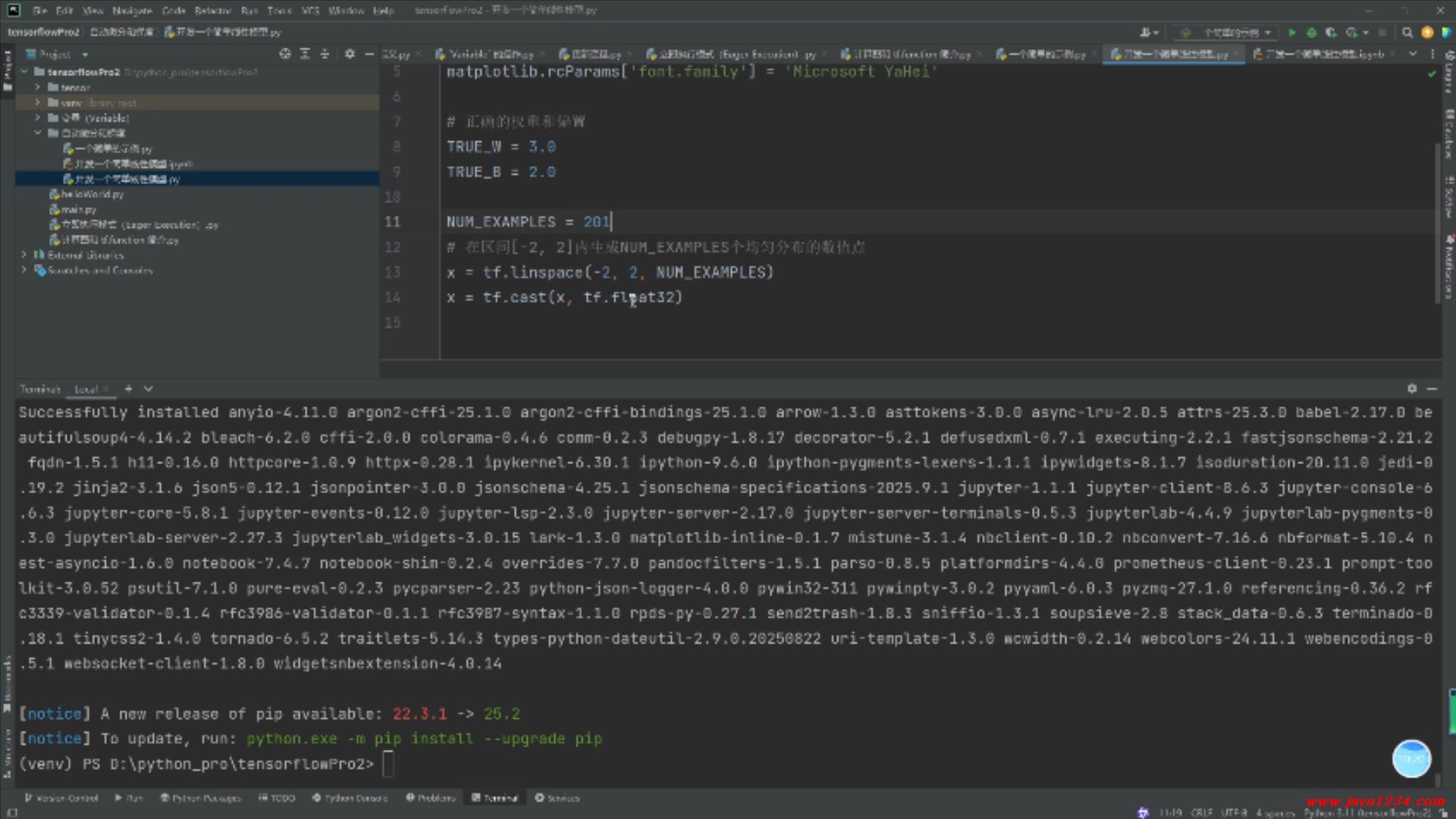The height and width of the screenshot is (819, 1456).
Task: Select Opened File locate icon in Project
Action: [x=285, y=54]
